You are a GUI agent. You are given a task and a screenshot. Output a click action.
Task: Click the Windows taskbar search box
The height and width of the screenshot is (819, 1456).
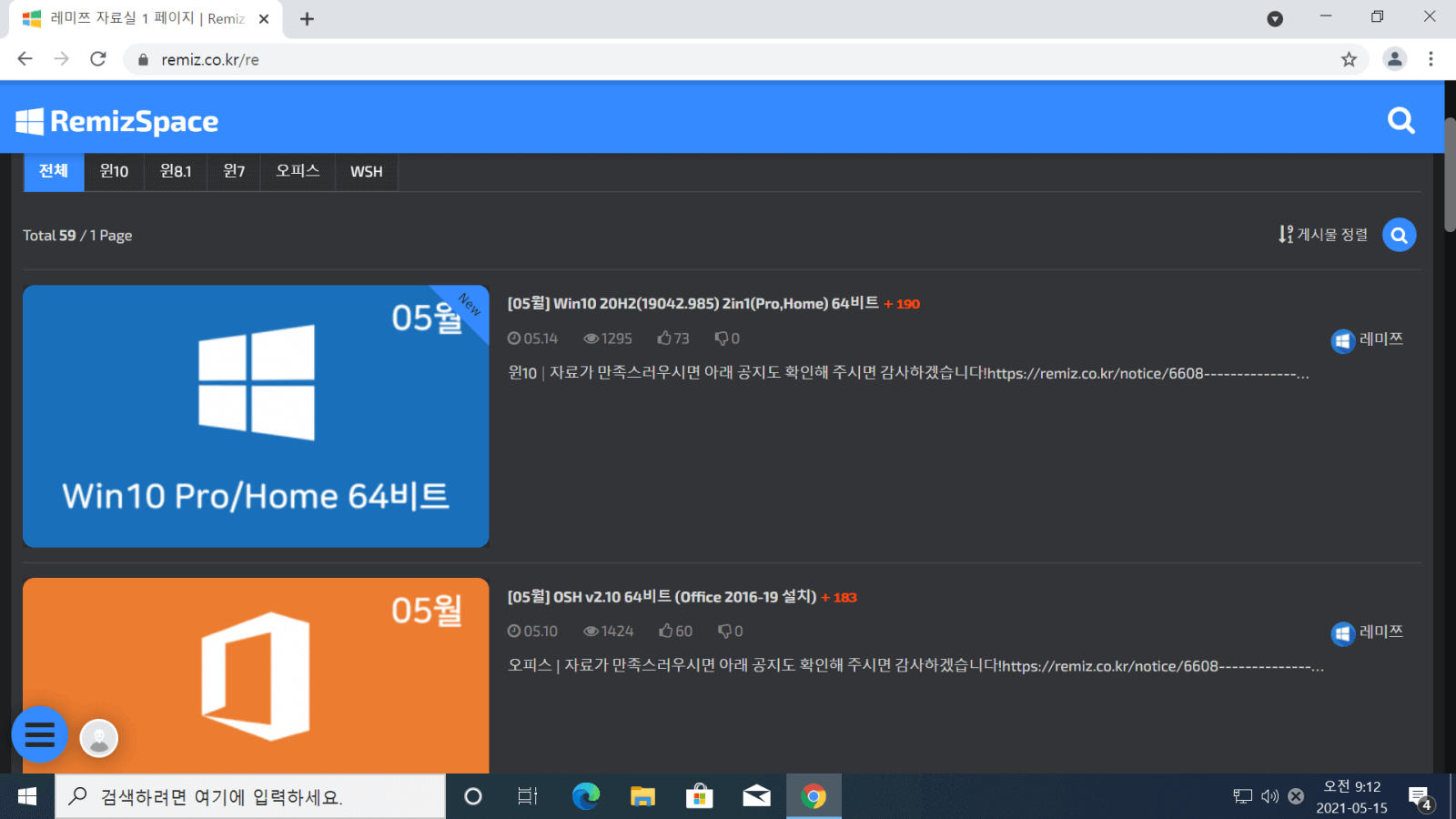point(250,796)
